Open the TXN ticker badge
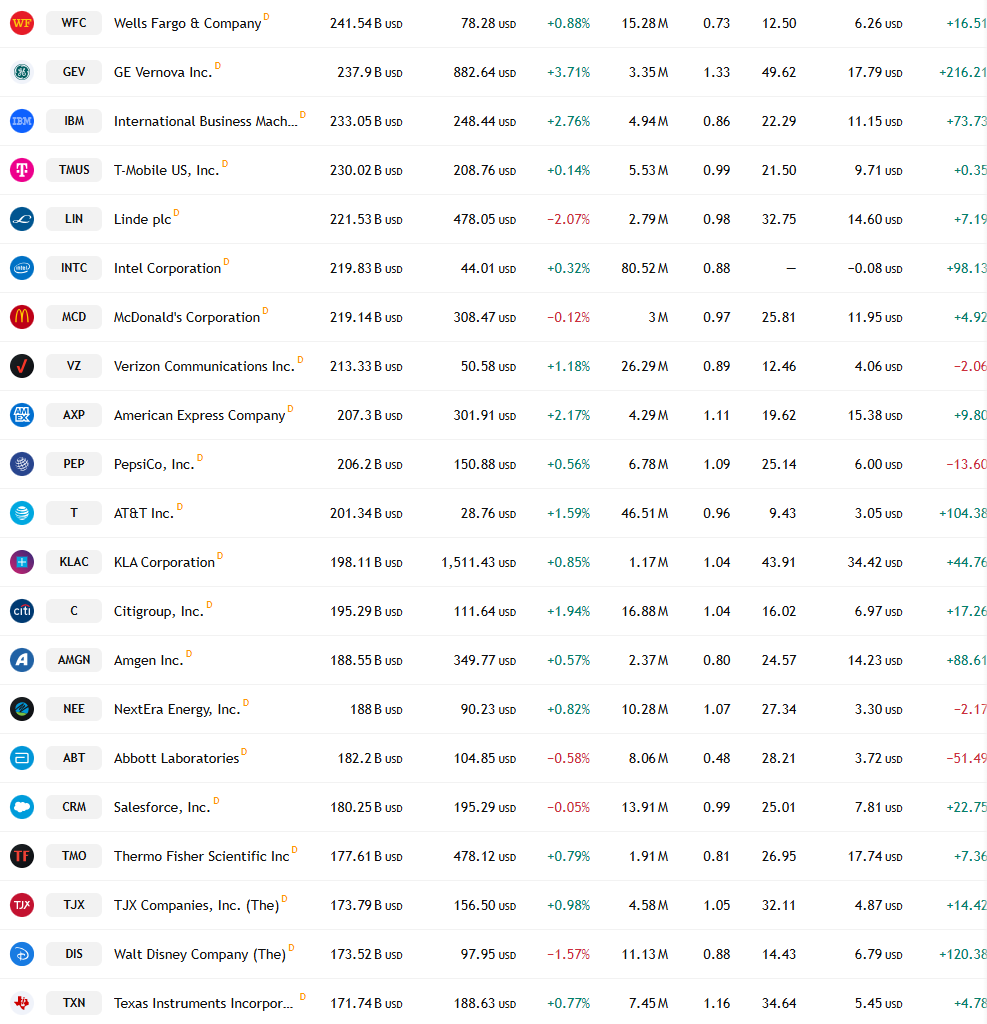Image resolution: width=987 pixels, height=1024 pixels. 74,1002
